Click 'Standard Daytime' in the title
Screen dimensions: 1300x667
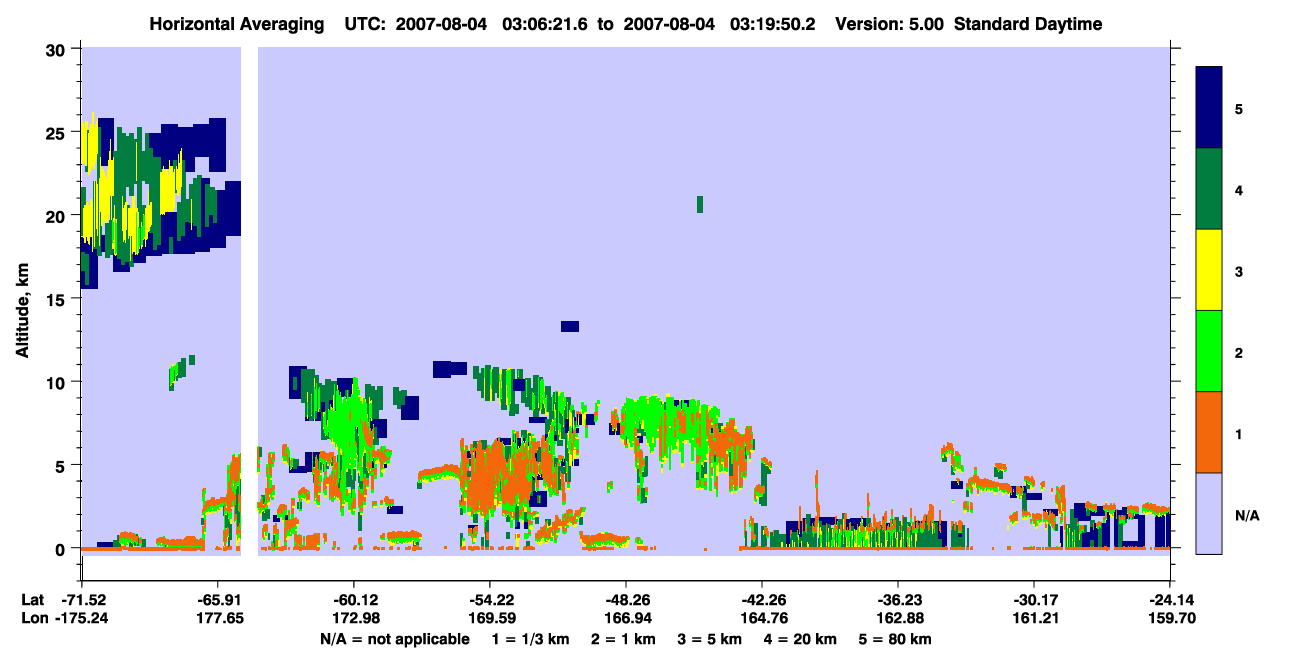point(1028,24)
